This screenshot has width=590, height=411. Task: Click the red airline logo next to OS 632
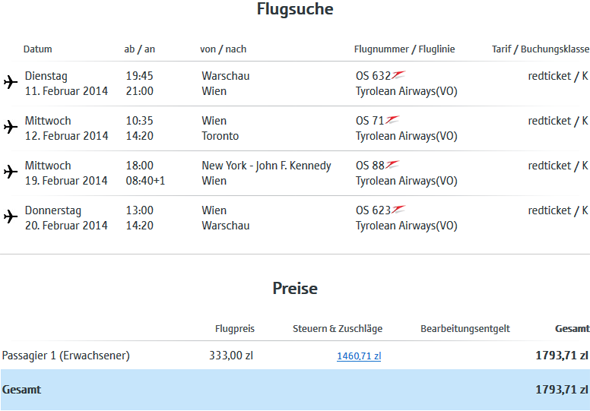(x=398, y=75)
